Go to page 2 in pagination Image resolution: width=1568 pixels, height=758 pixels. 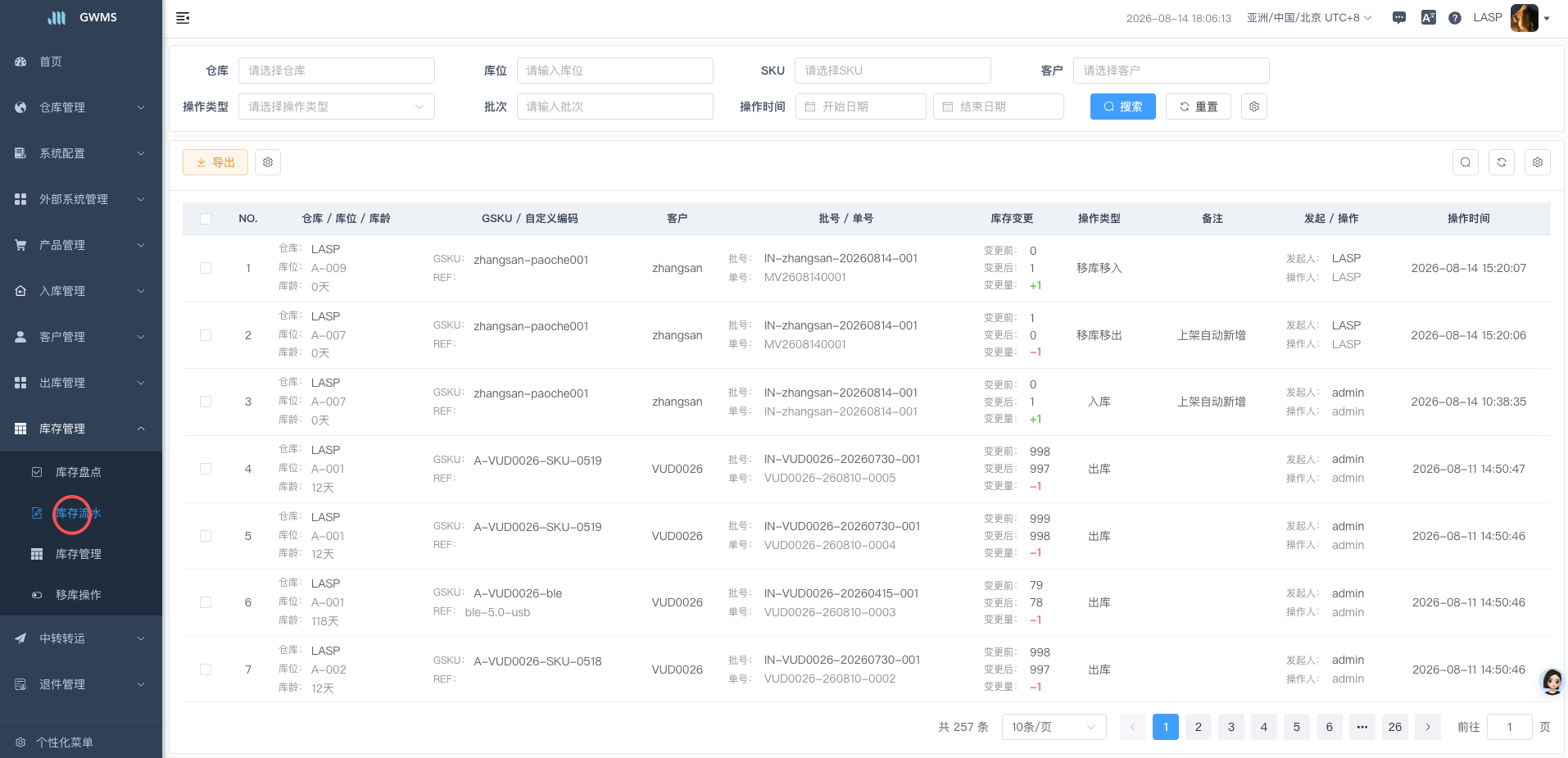tap(1199, 727)
